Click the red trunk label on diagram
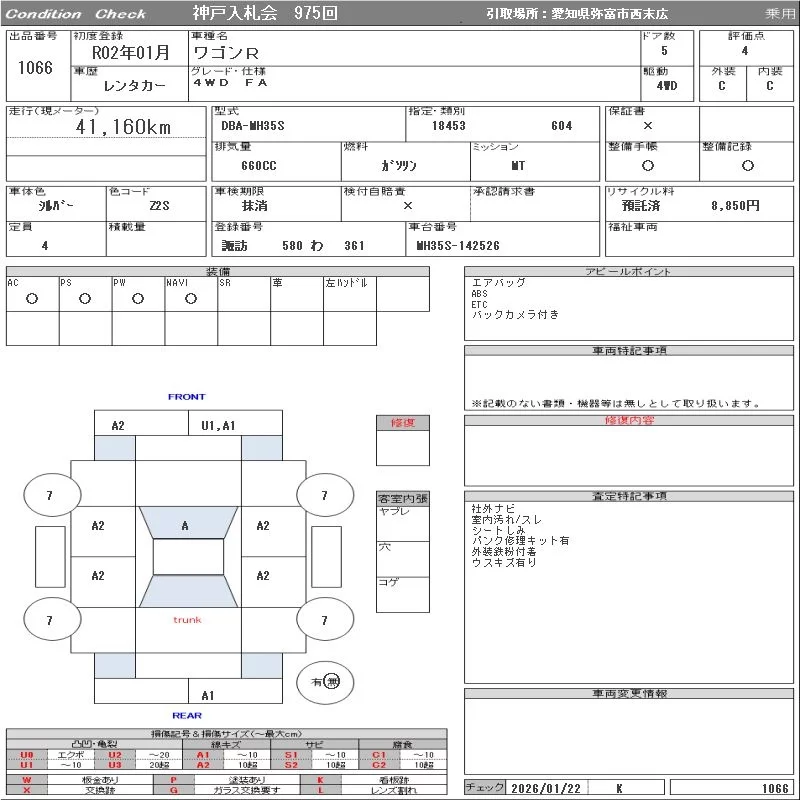Screen dimensions: 800x800 coord(187,620)
